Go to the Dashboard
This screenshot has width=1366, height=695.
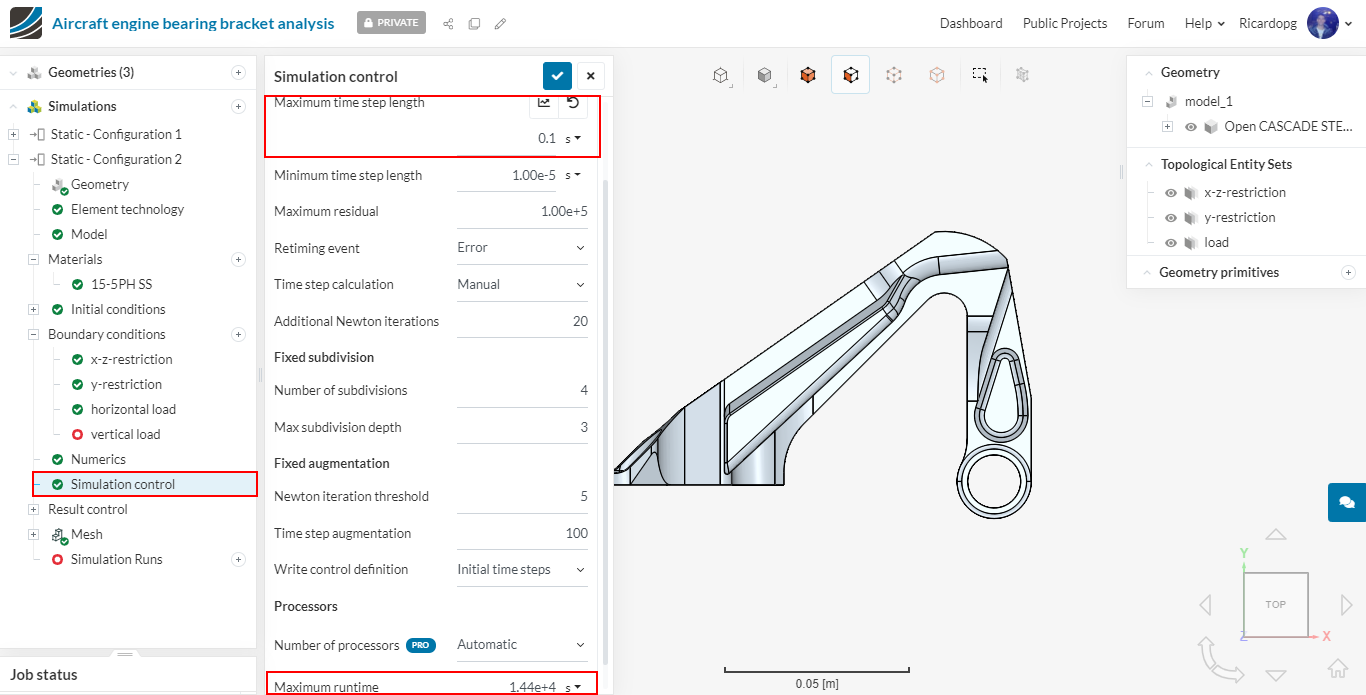[x=971, y=23]
